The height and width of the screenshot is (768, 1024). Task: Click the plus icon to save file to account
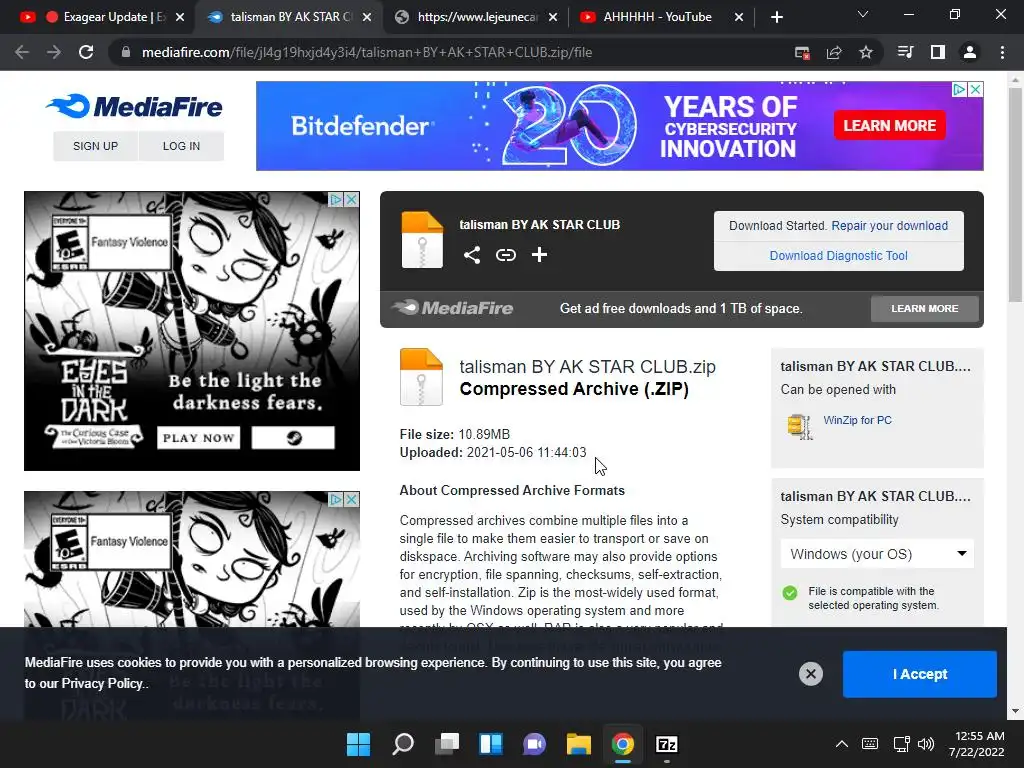(x=539, y=255)
